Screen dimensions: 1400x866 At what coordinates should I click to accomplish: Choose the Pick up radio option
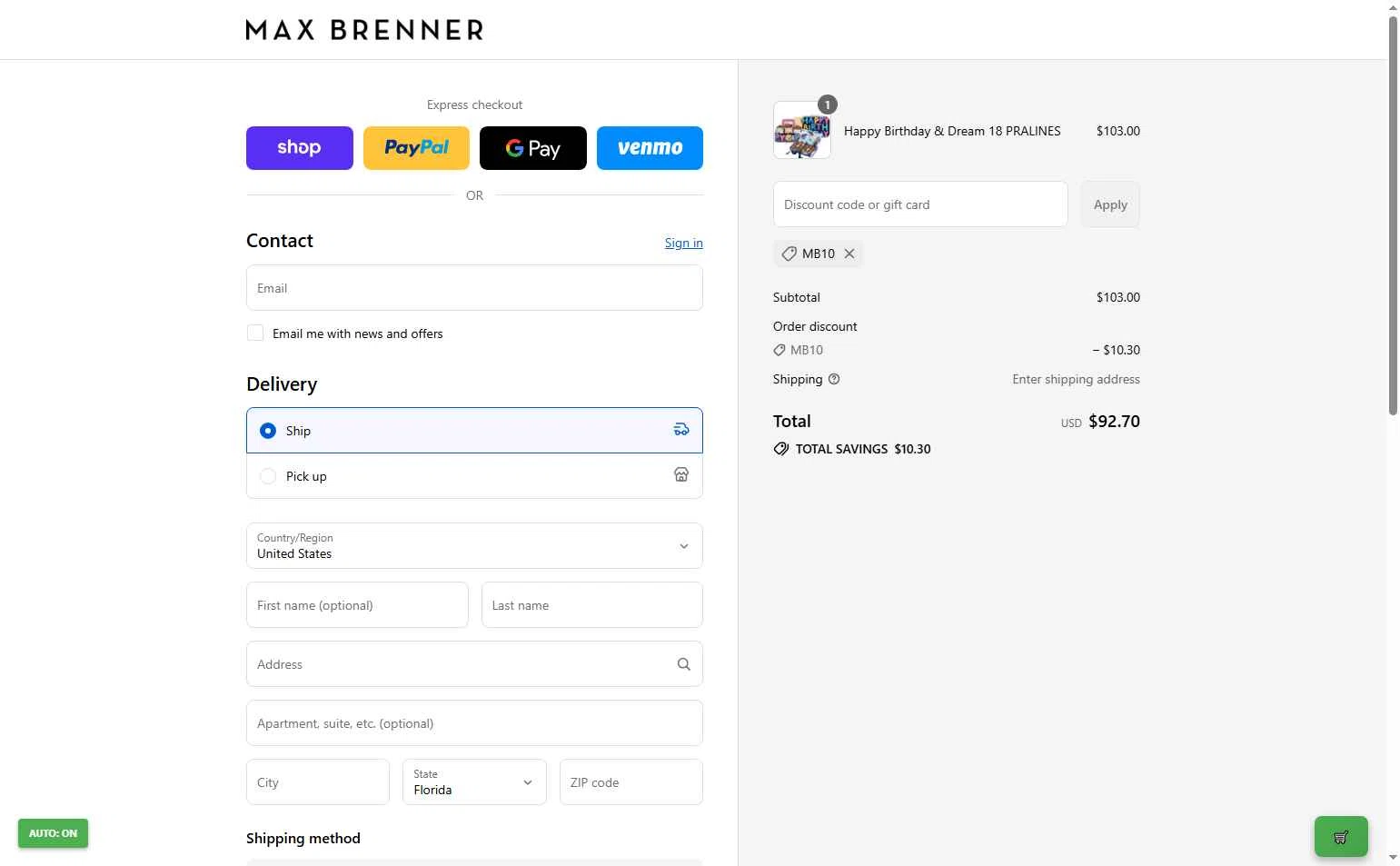[x=268, y=476]
